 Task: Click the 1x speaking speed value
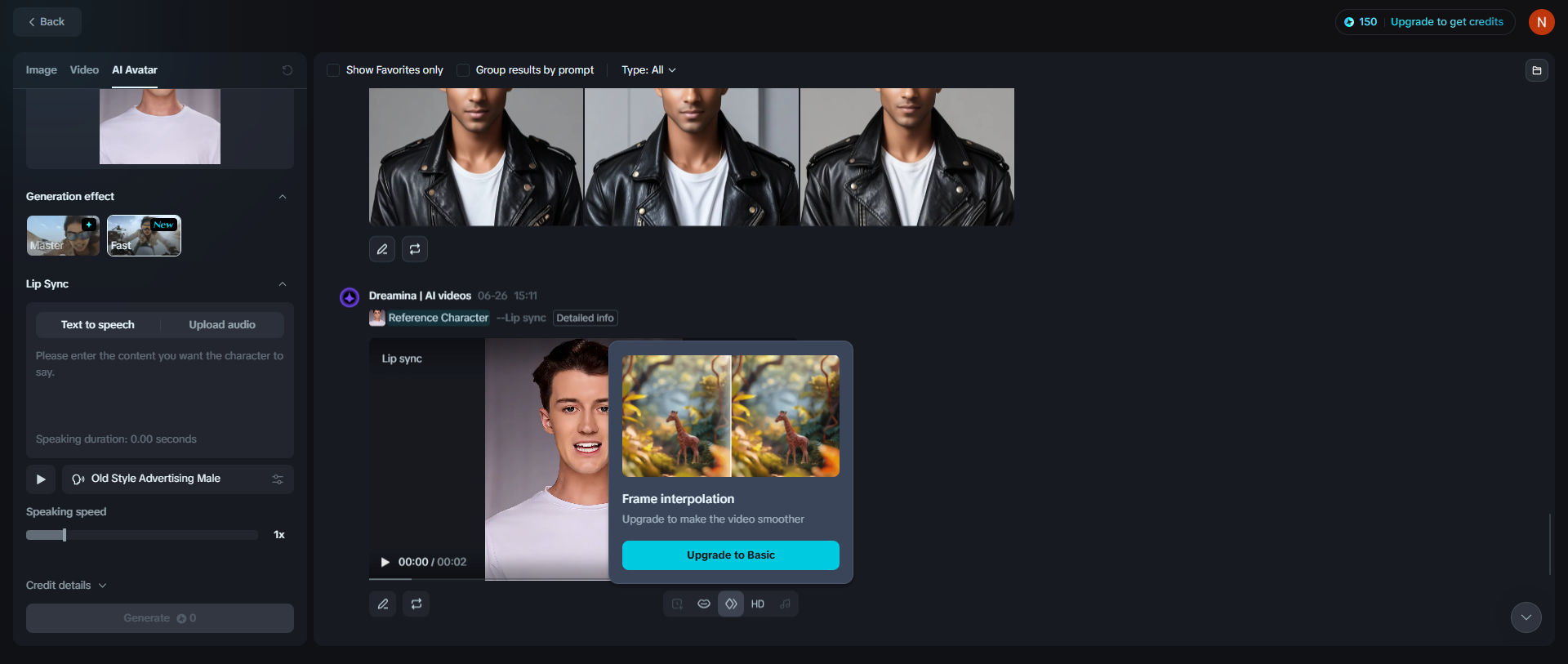[x=279, y=535]
